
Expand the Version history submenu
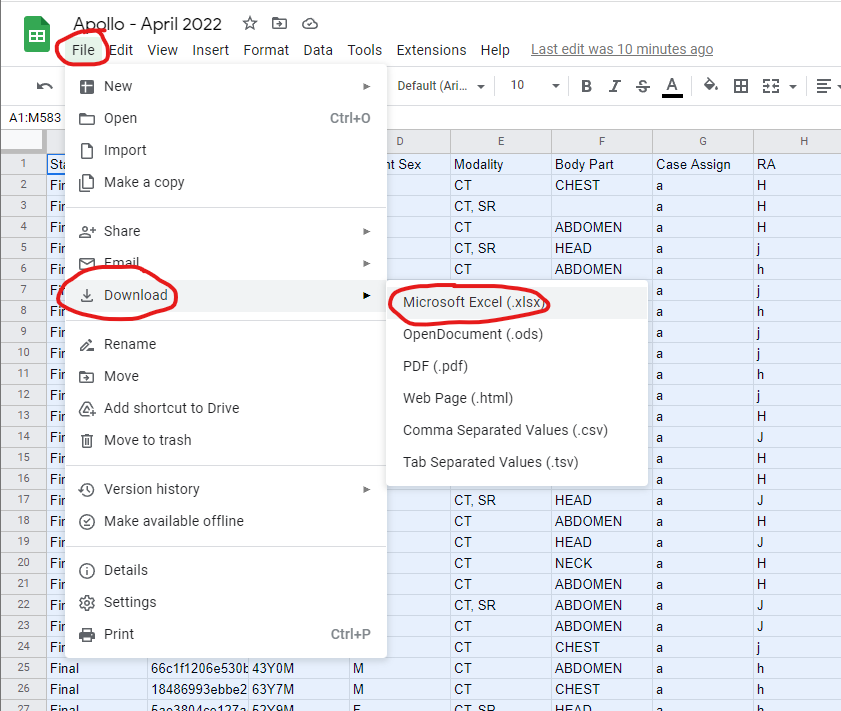[226, 490]
